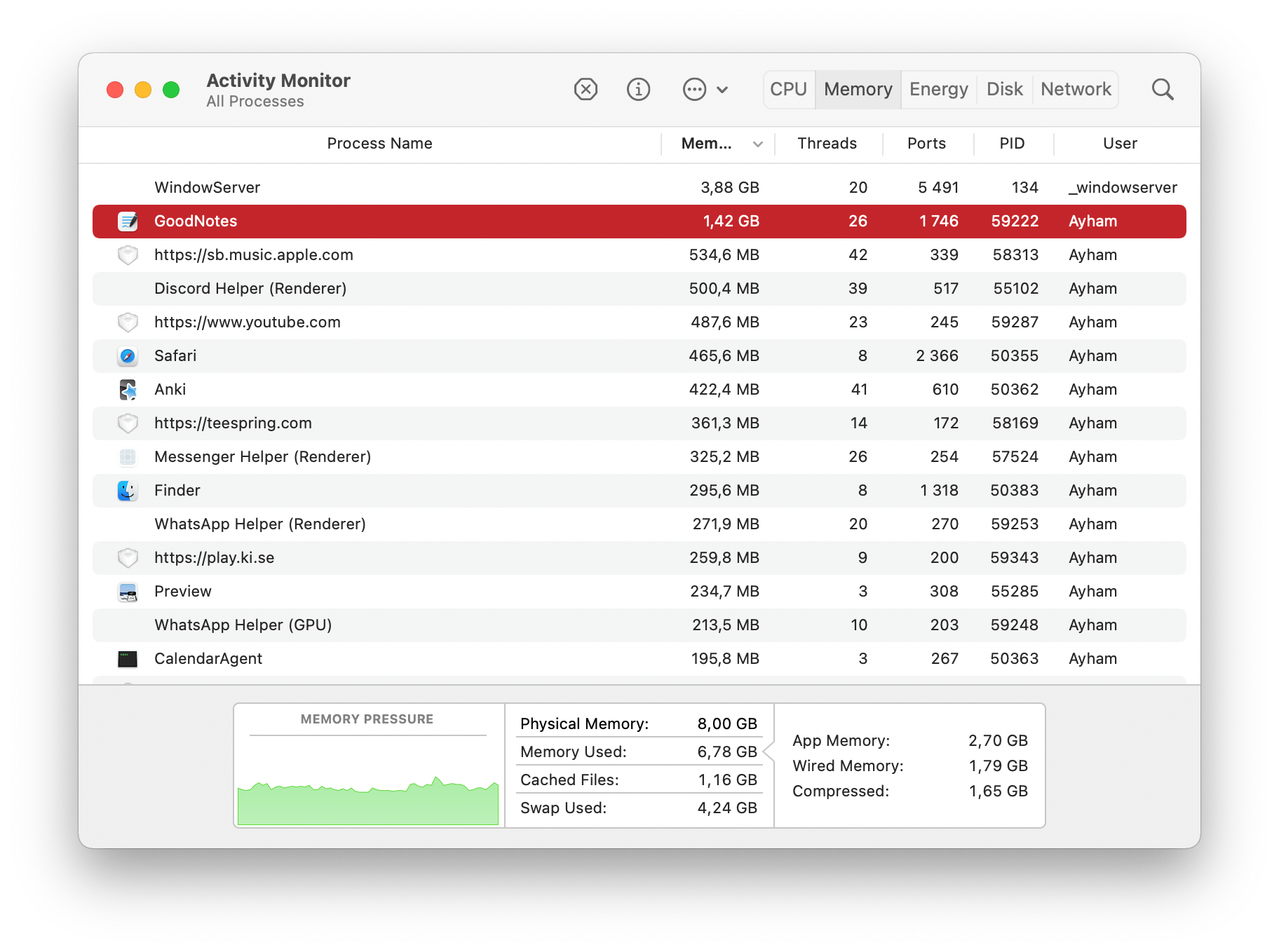Minimize the window with the yellow button

point(143,90)
